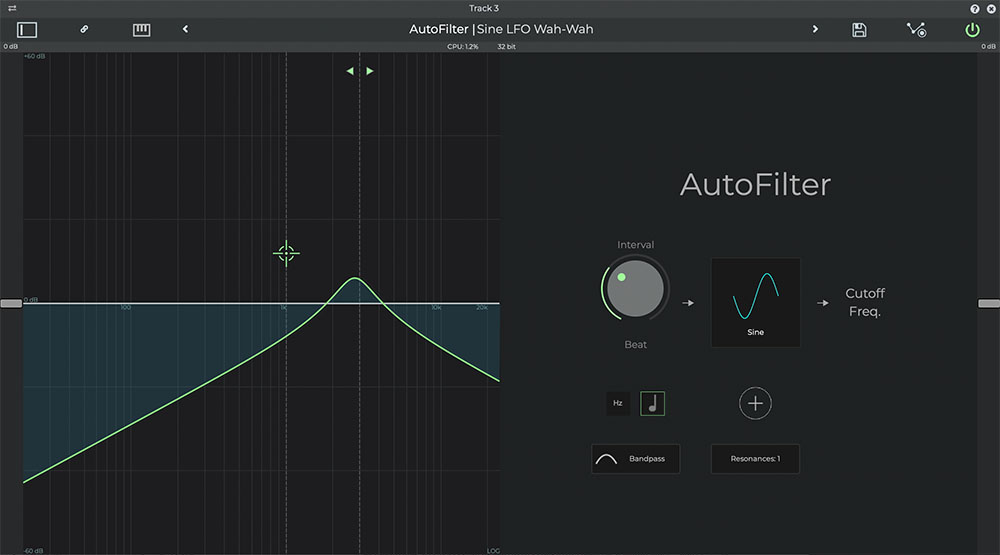Enable beat-synced note rate mode
Screen dimensions: 1000x555
point(652,404)
